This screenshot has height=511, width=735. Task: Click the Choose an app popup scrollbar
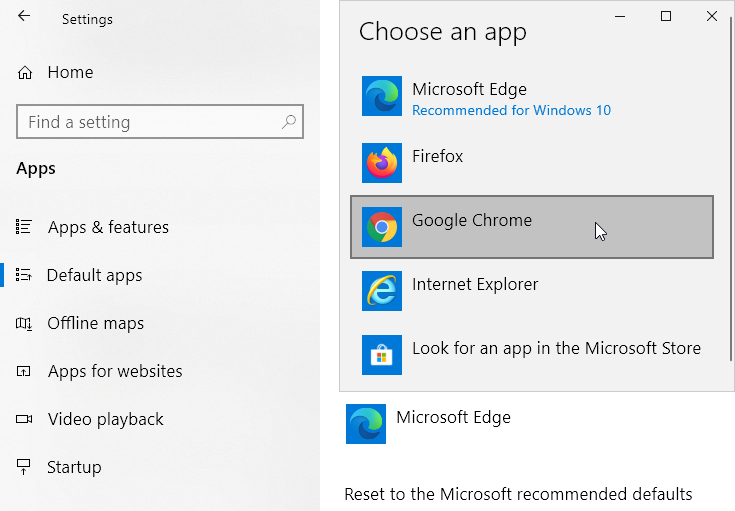point(731,188)
